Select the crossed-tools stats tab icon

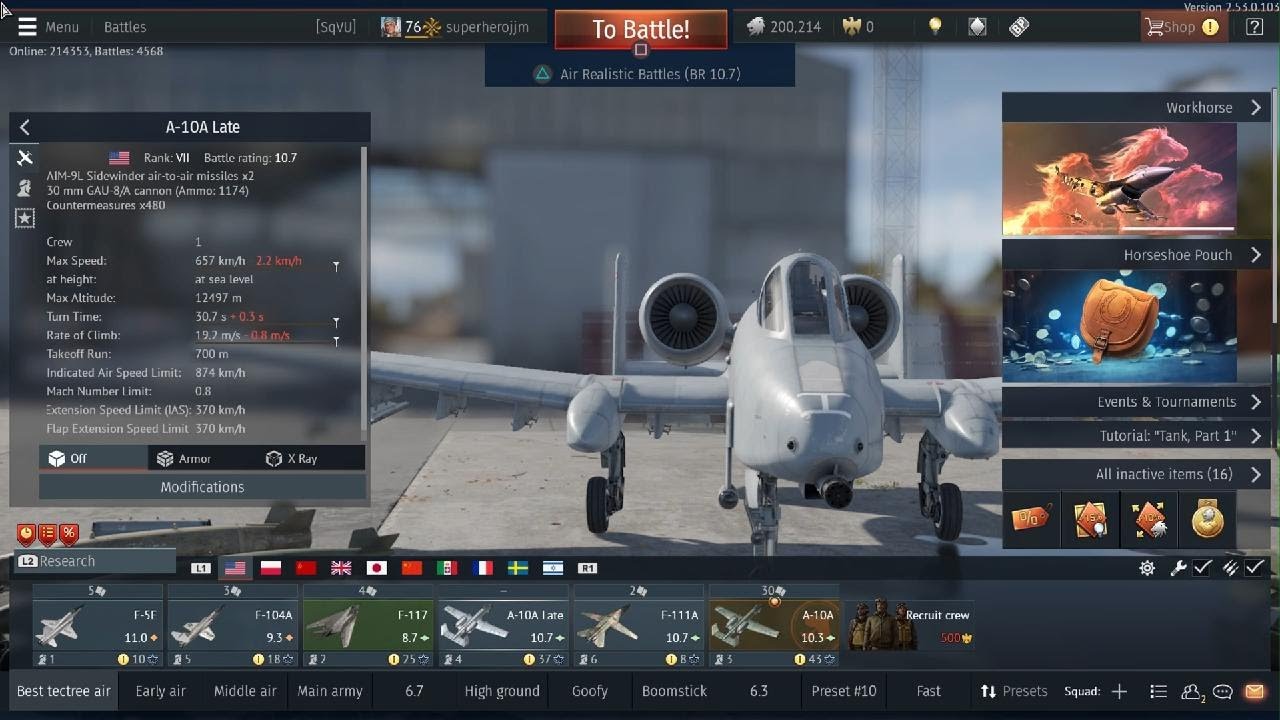coord(25,157)
